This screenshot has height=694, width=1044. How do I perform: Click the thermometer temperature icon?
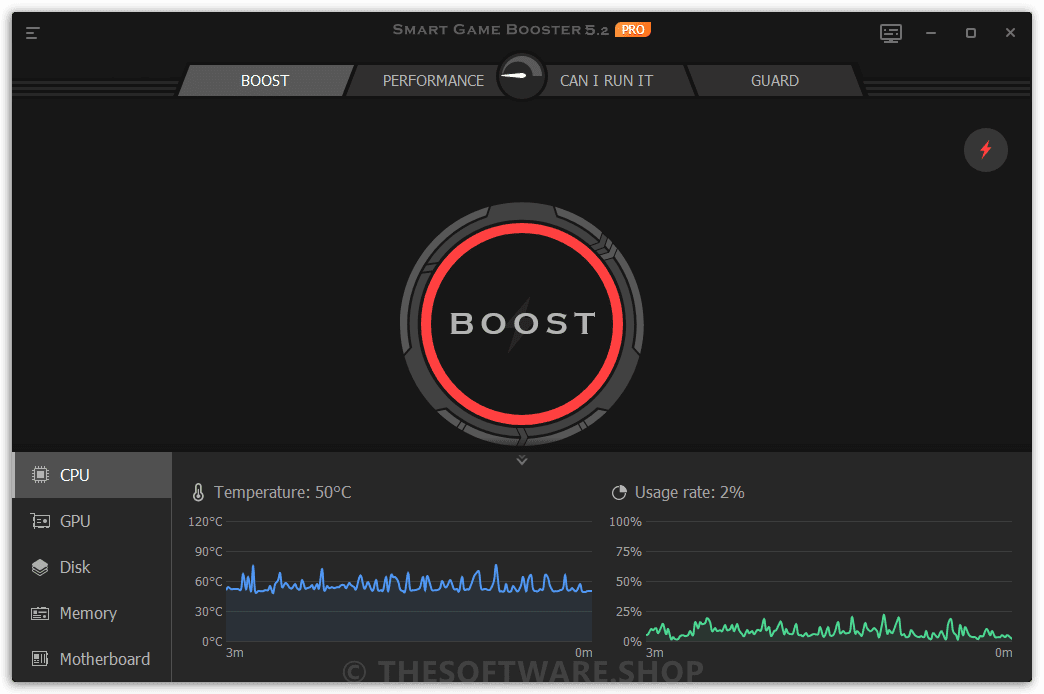point(198,492)
